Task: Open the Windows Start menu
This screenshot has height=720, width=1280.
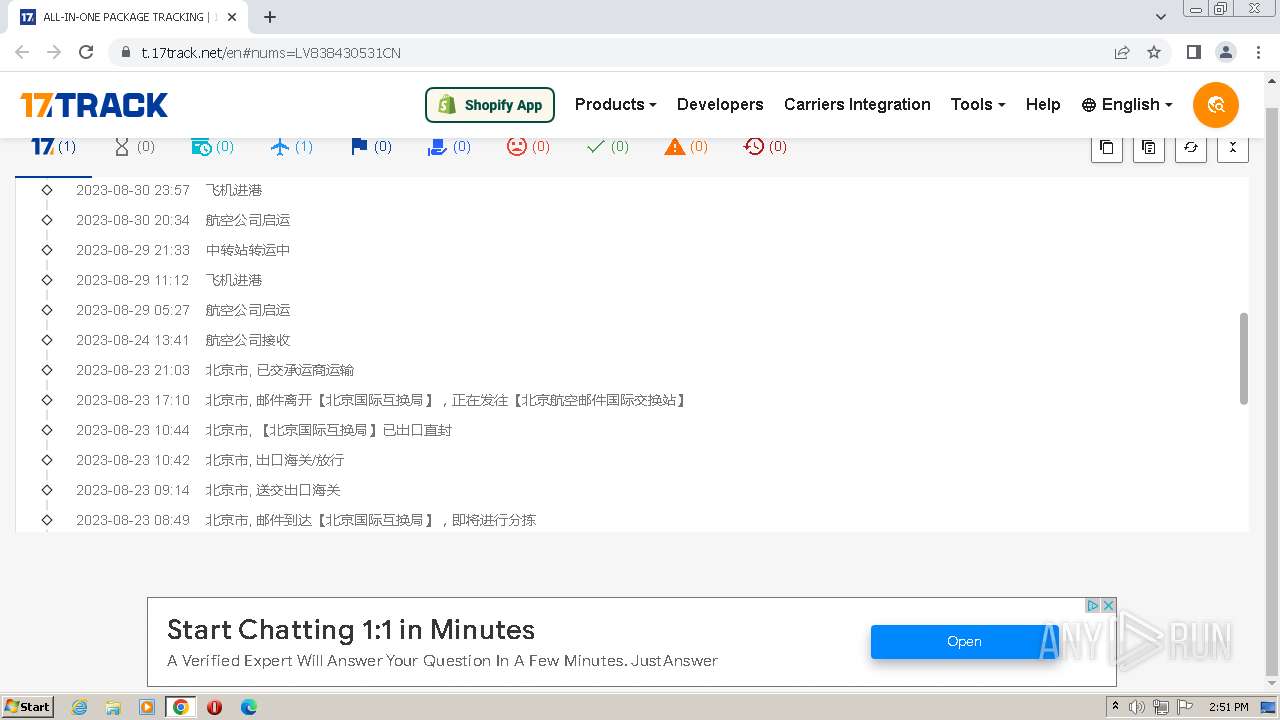Action: click(x=28, y=707)
